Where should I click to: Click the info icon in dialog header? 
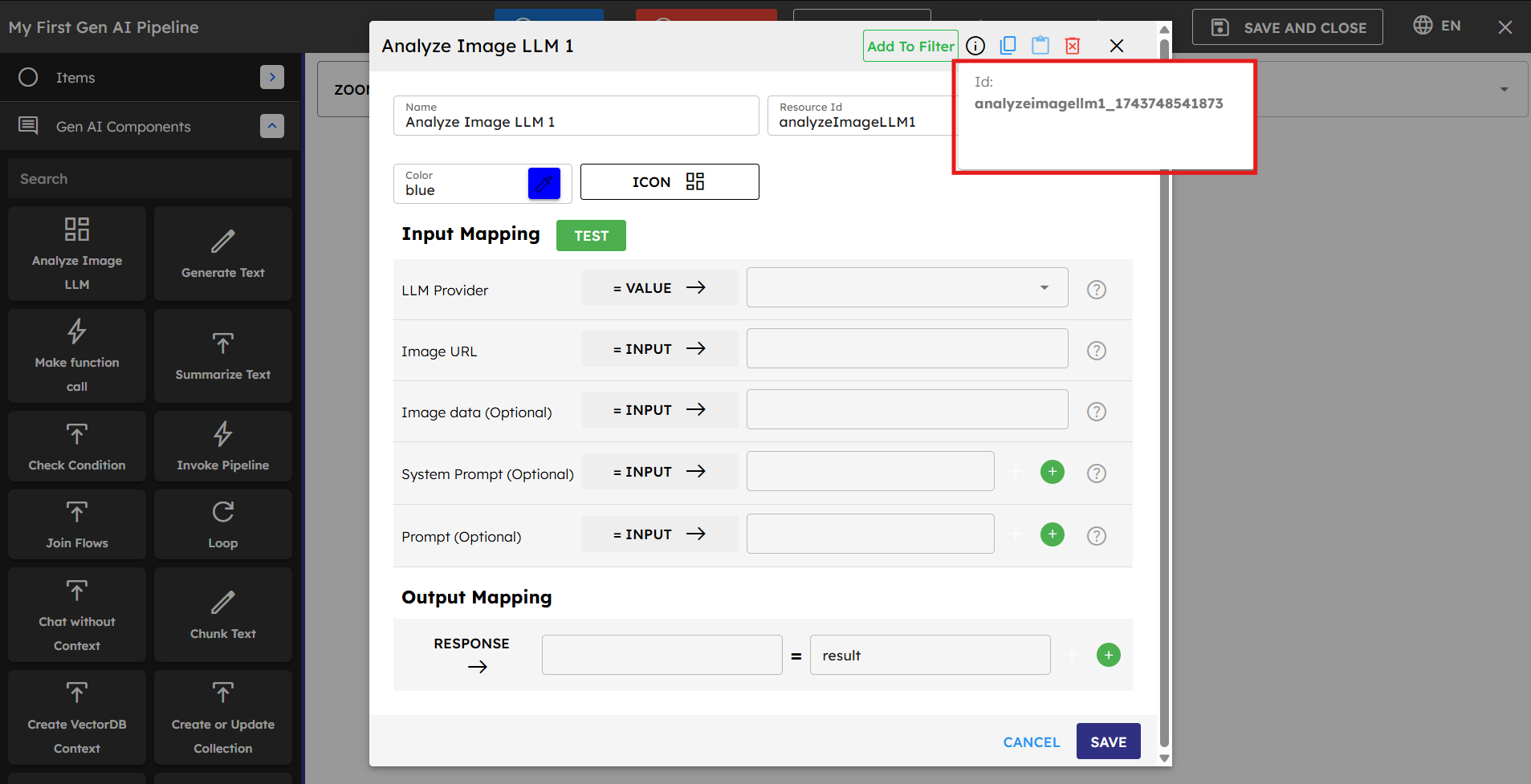(975, 46)
